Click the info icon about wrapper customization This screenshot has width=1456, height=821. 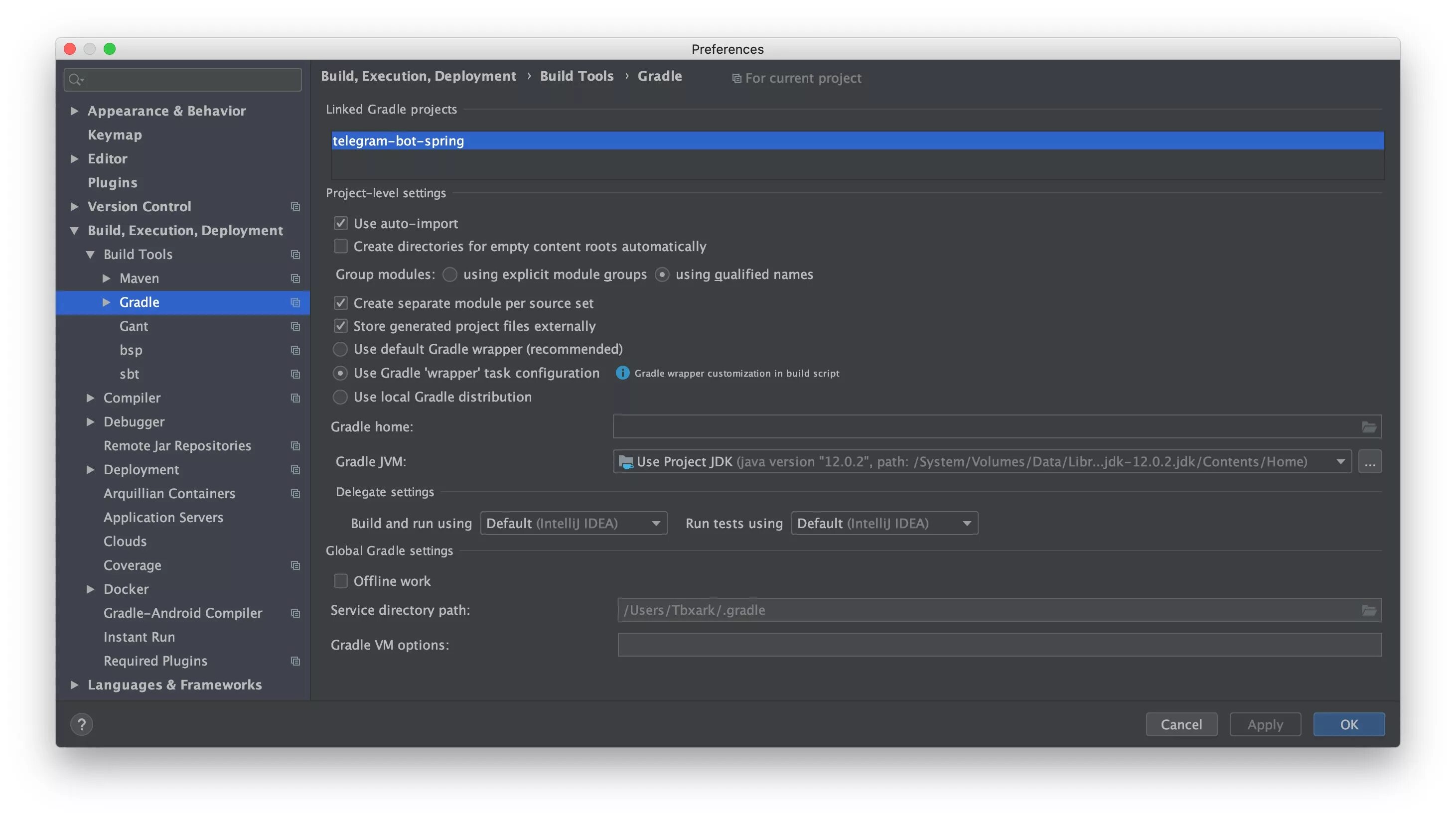622,373
